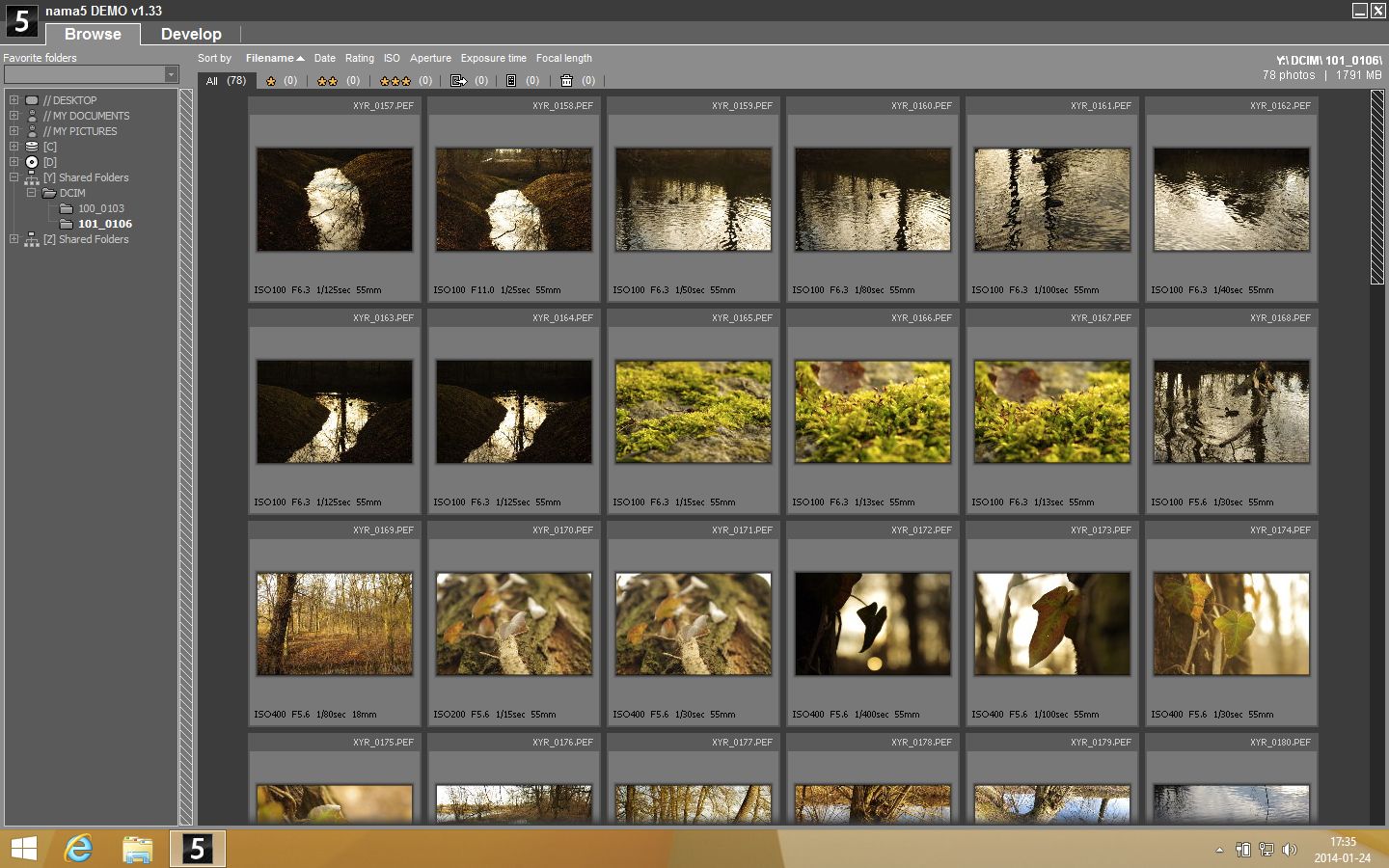The width and height of the screenshot is (1389, 868).
Task: Expand the // MY DOCUMENTS tree node
Action: 14,116
